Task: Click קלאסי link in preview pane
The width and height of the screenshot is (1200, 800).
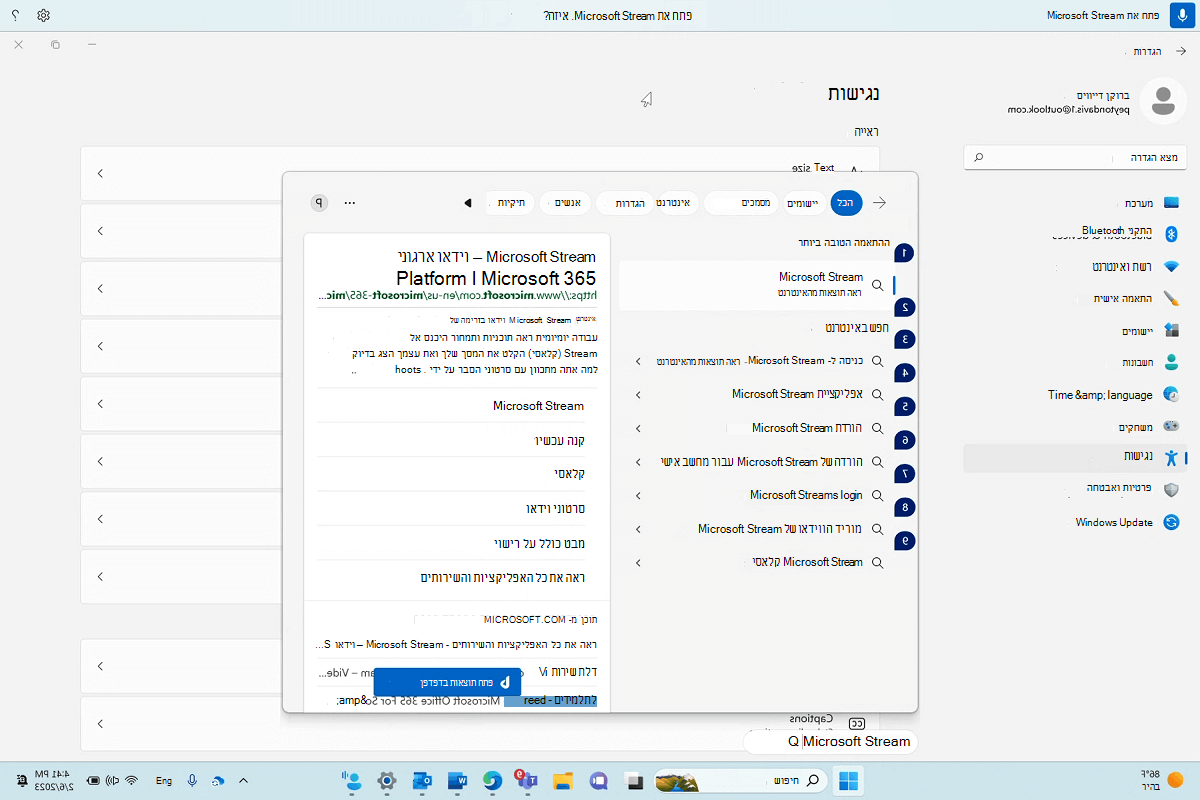Action: tap(568, 474)
